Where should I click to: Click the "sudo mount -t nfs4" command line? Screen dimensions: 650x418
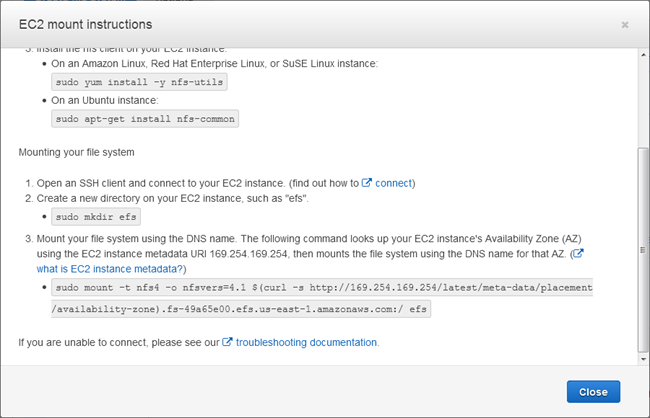[x=322, y=288]
